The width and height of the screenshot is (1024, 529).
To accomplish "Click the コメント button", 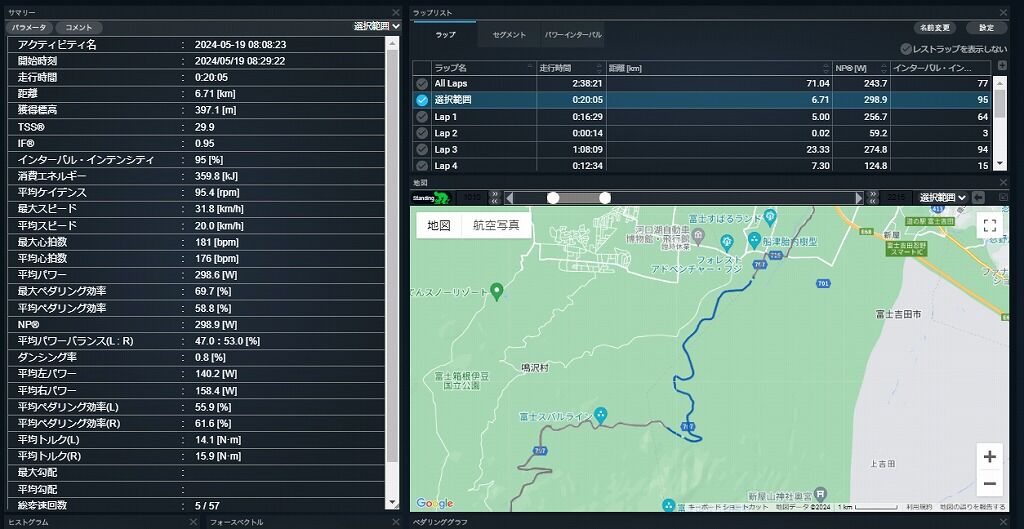I will 79,27.
